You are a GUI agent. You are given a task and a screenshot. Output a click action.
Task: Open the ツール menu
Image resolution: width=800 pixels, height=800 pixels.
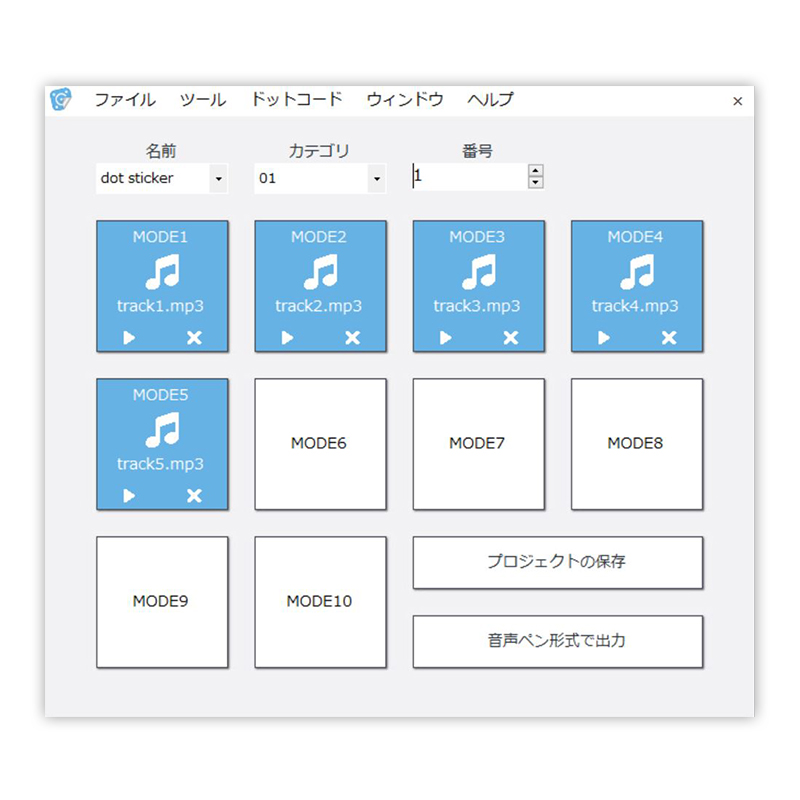[x=203, y=99]
